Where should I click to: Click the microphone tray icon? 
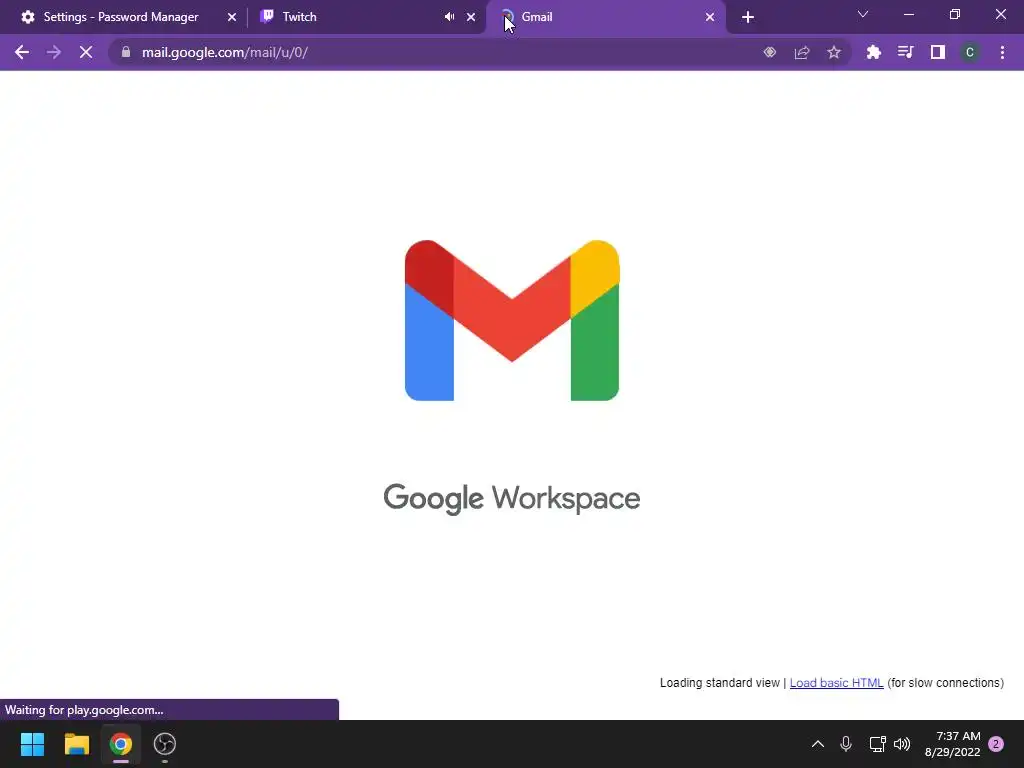(x=846, y=744)
